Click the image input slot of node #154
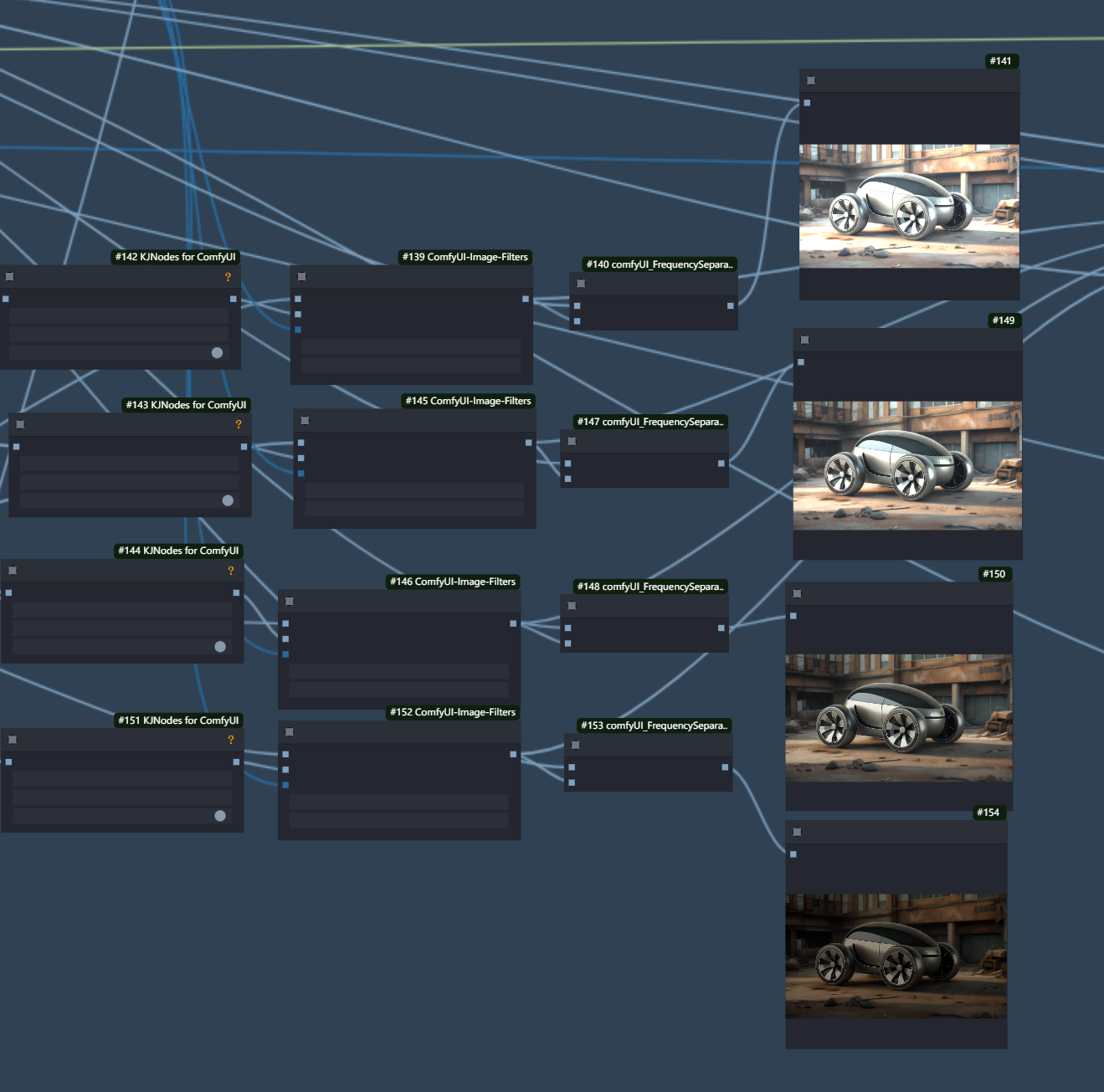1104x1092 pixels. pos(793,854)
